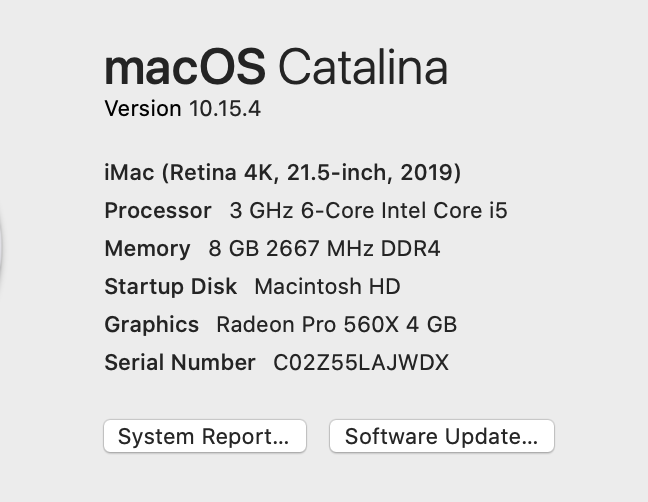
Task: Click the 21.5-inch text in the model line
Action: click(x=340, y=172)
